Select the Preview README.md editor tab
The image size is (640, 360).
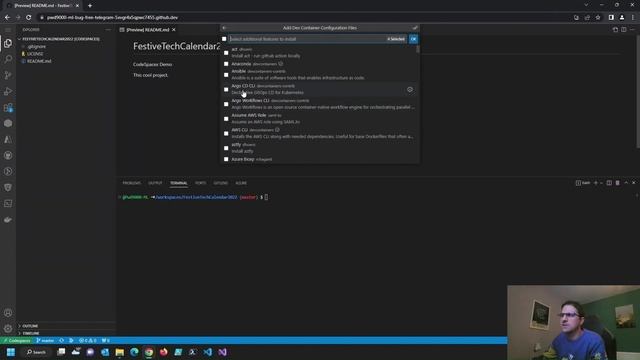[x=147, y=30]
